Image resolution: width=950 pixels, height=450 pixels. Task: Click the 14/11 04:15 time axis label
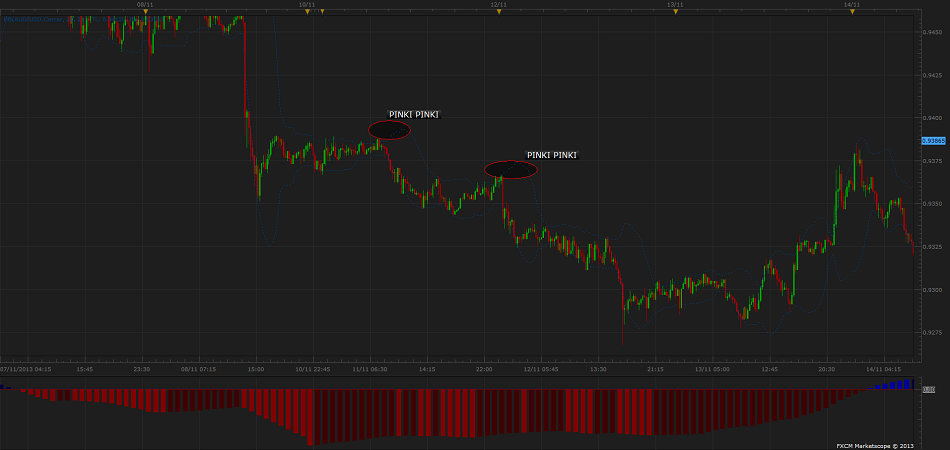click(x=883, y=369)
